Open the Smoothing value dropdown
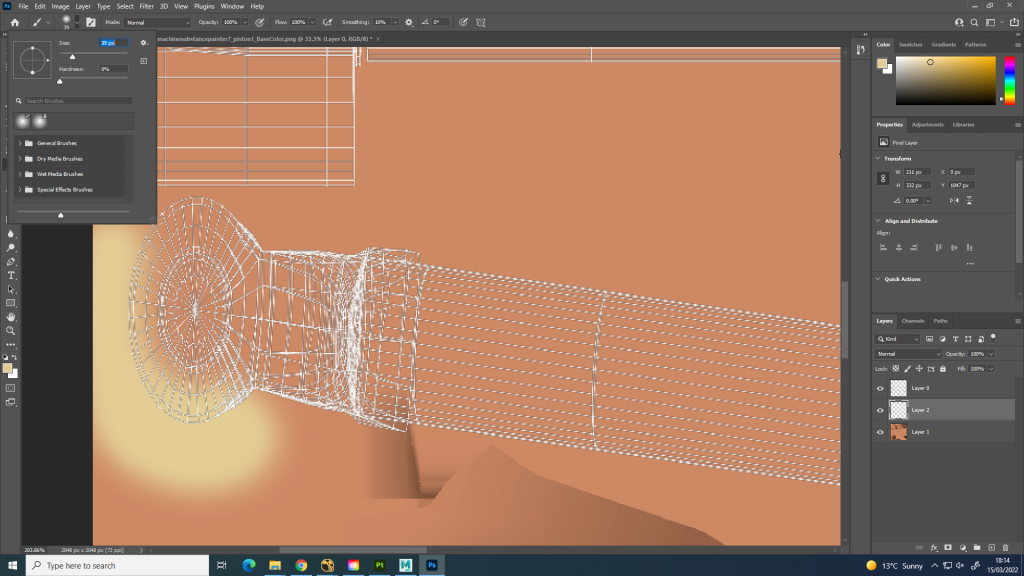This screenshot has height=576, width=1024. click(395, 22)
